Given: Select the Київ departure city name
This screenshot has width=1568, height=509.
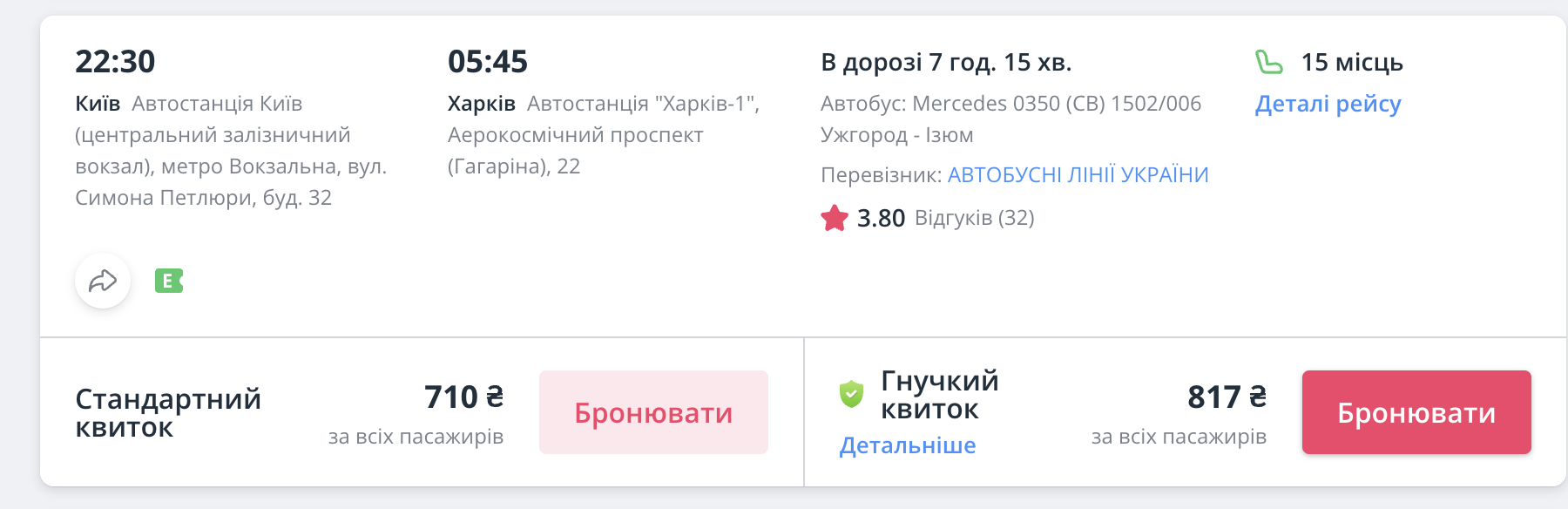Looking at the screenshot, I should coord(98,104).
